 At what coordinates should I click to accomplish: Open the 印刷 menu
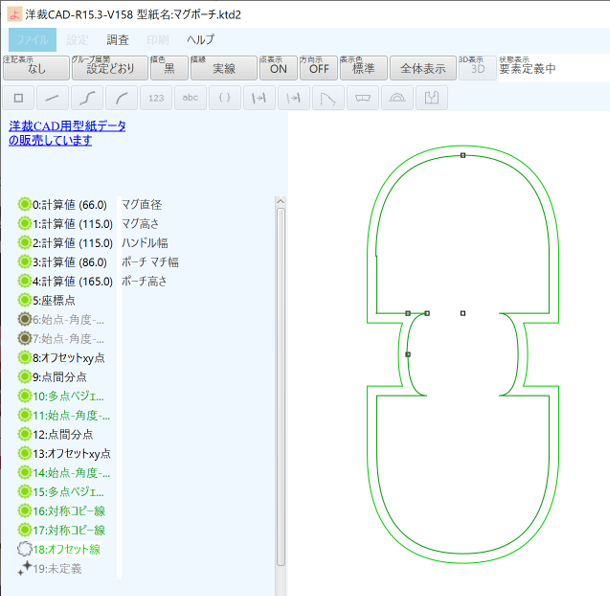(158, 40)
